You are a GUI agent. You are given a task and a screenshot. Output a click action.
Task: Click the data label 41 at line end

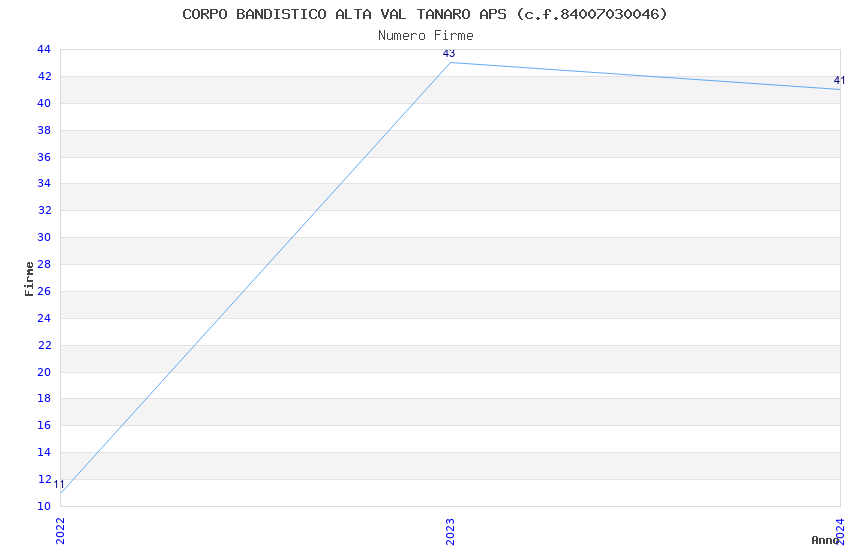(x=839, y=81)
